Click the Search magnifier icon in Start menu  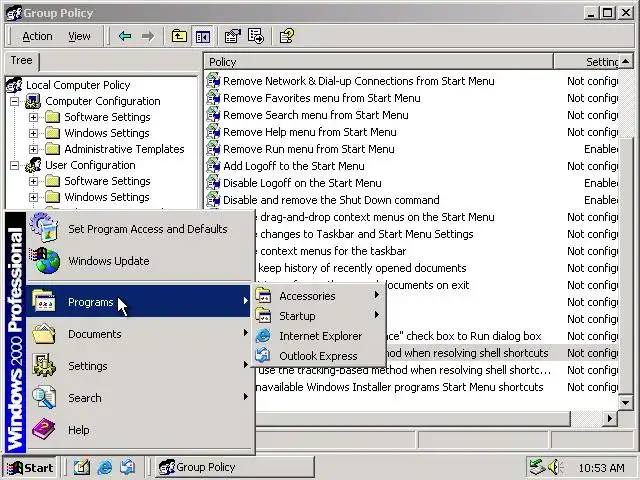[x=44, y=398]
